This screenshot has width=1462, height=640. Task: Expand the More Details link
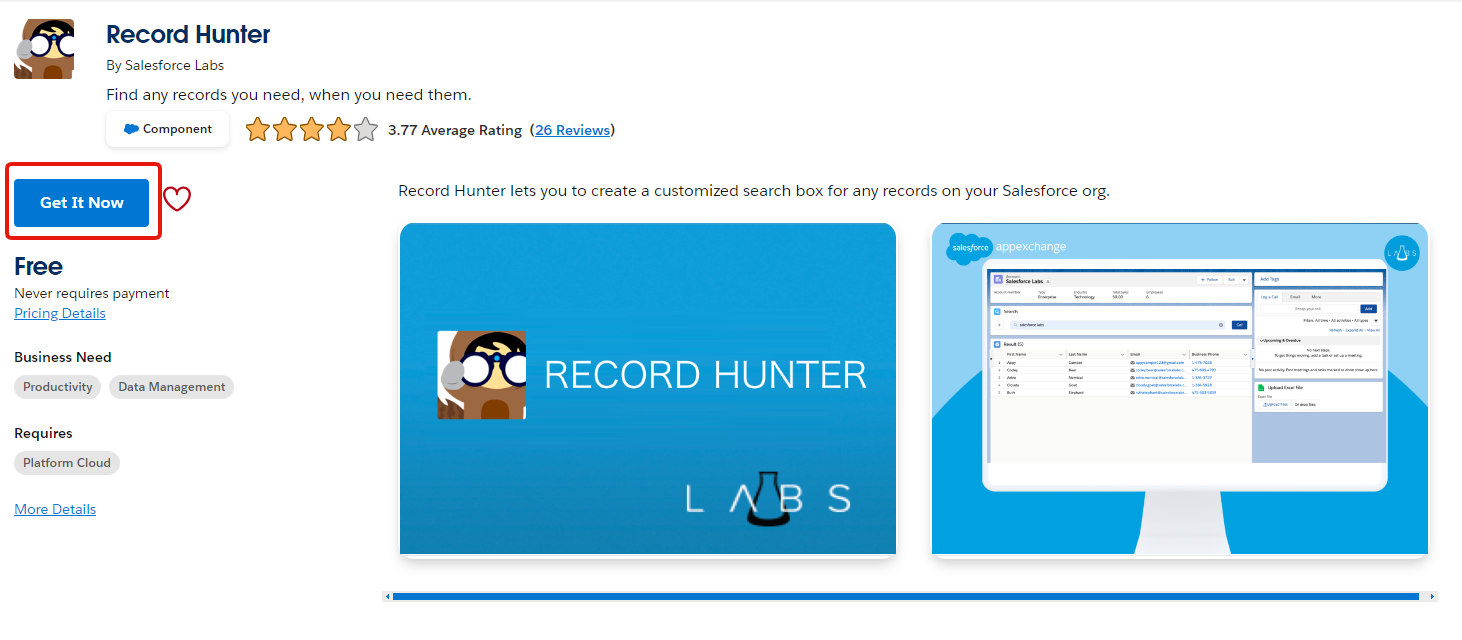[x=55, y=509]
